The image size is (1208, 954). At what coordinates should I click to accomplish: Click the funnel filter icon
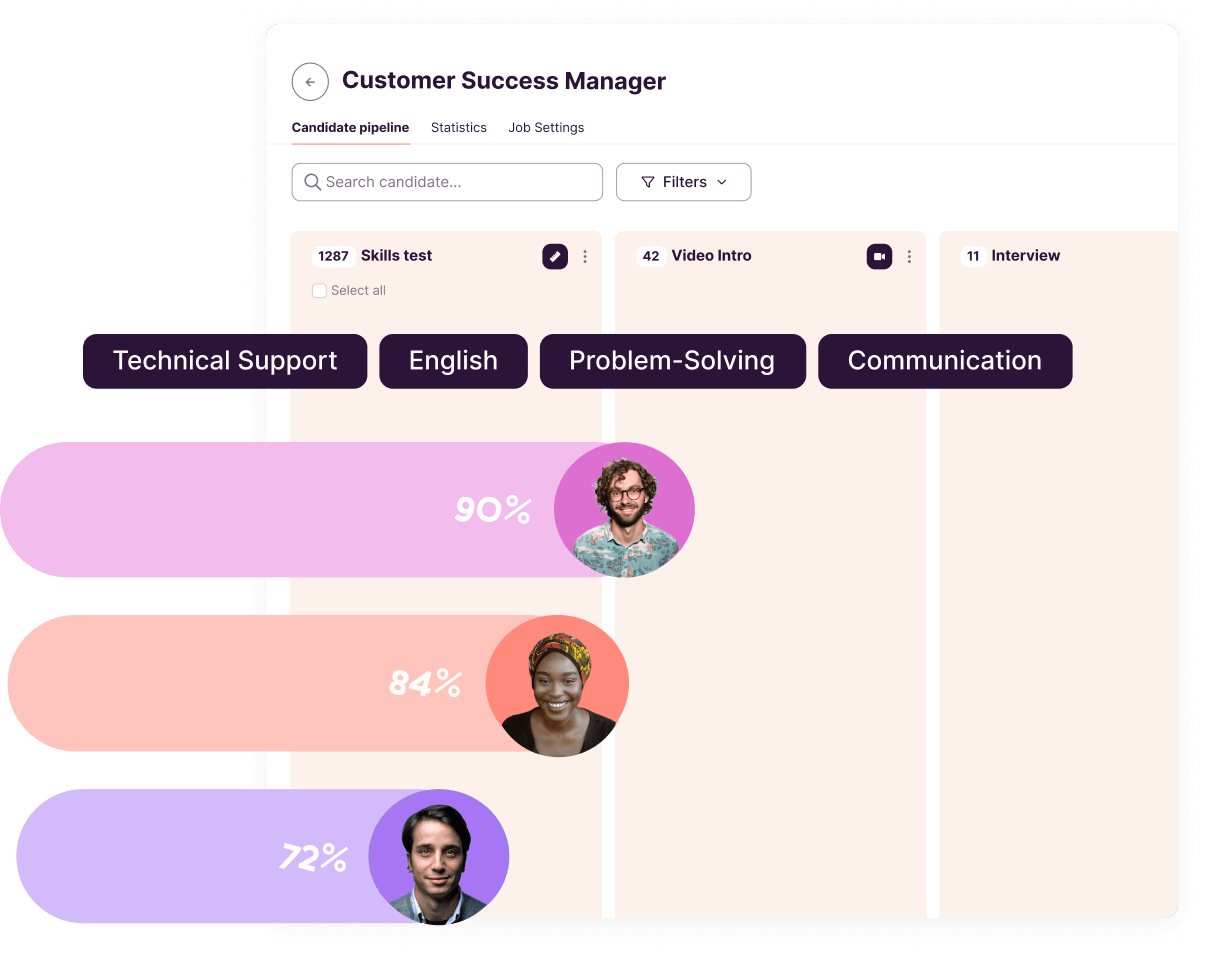(648, 182)
